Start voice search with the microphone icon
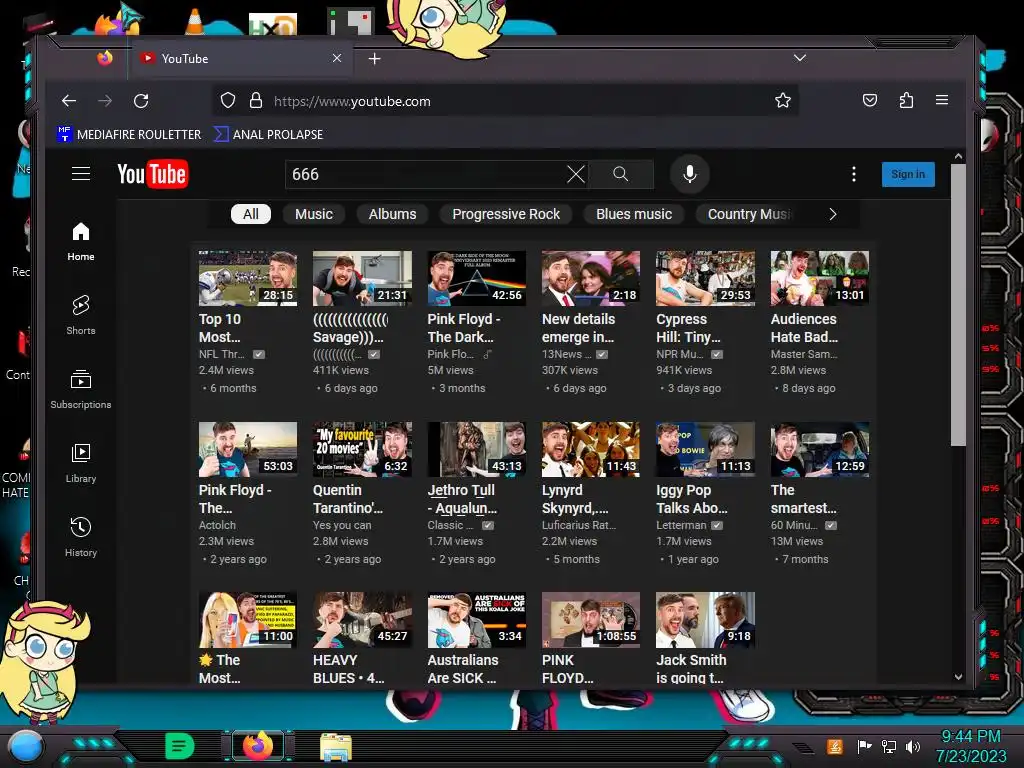Image resolution: width=1024 pixels, height=768 pixels. pyautogui.click(x=690, y=174)
